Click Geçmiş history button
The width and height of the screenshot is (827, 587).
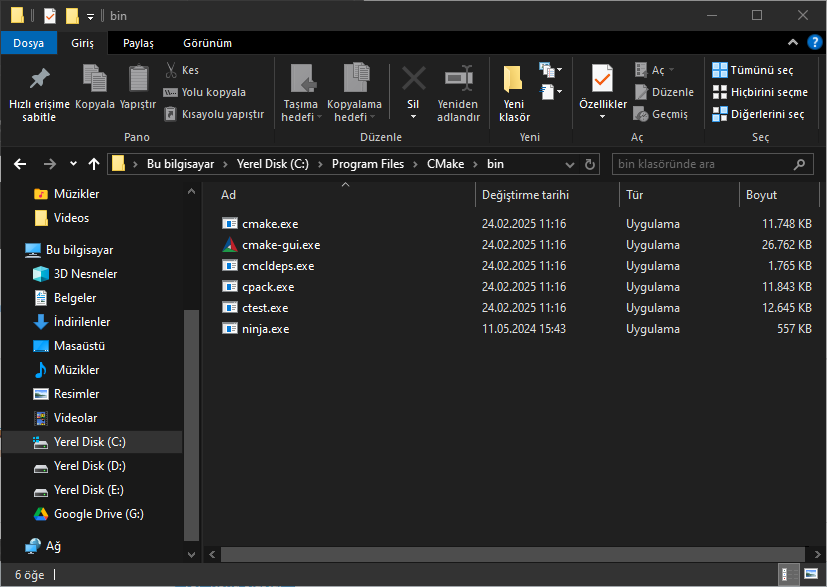coord(661,114)
